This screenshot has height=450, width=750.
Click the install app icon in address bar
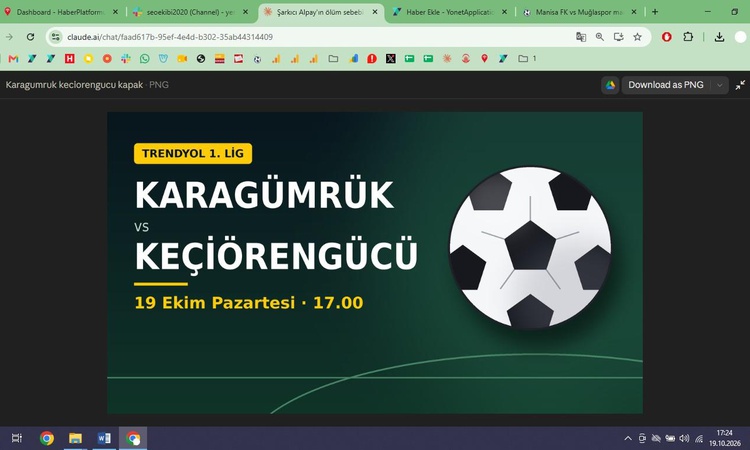[x=618, y=37]
